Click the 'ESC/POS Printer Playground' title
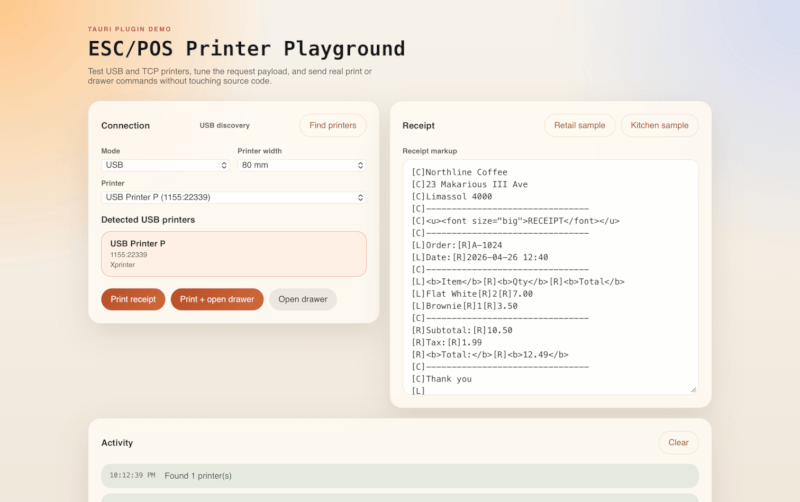Screen dimensions: 800x502 coord(246,48)
